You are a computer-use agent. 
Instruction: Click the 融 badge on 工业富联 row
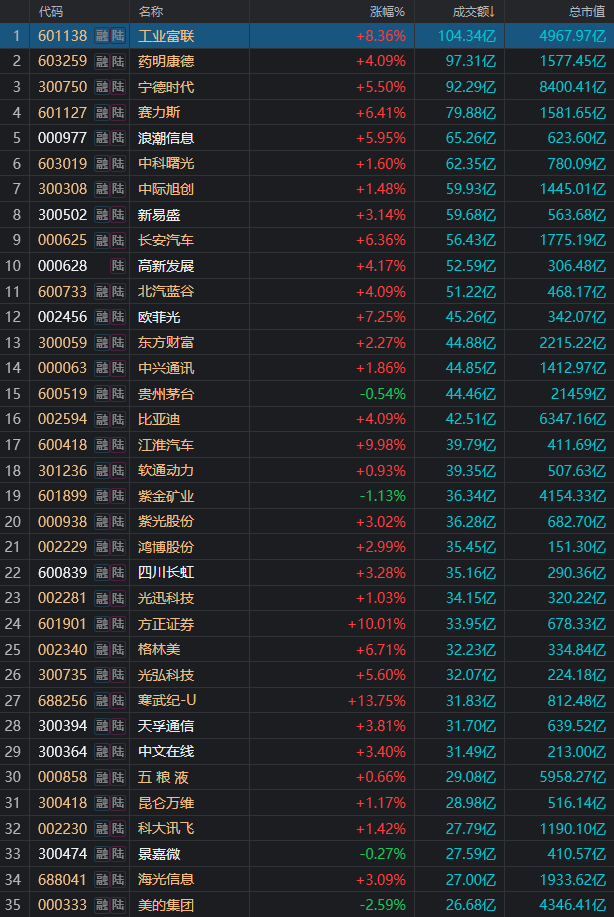[102, 36]
